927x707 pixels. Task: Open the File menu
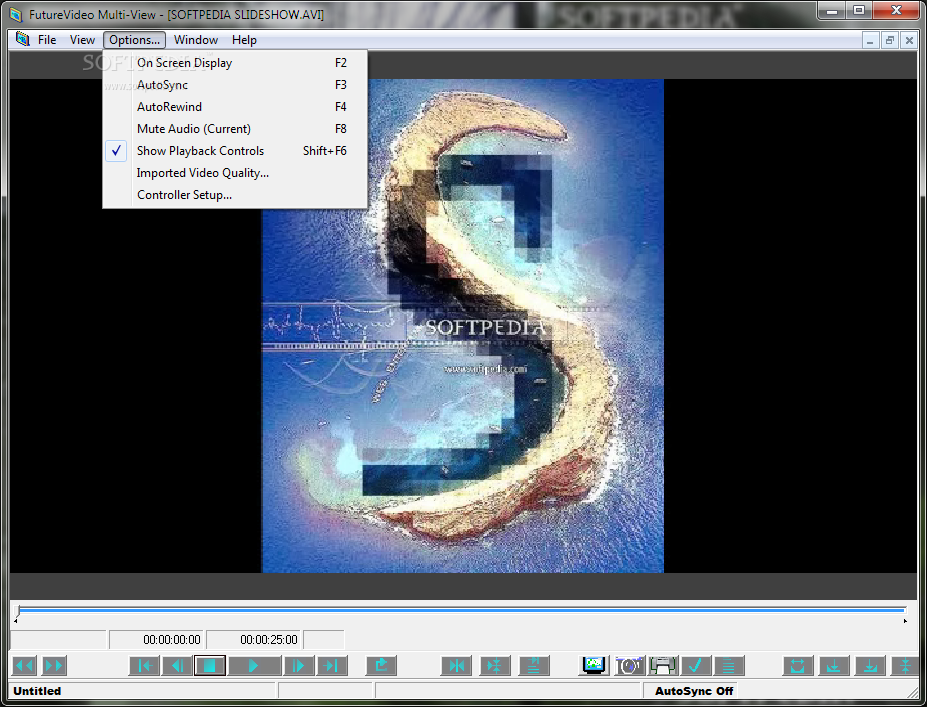[x=47, y=40]
